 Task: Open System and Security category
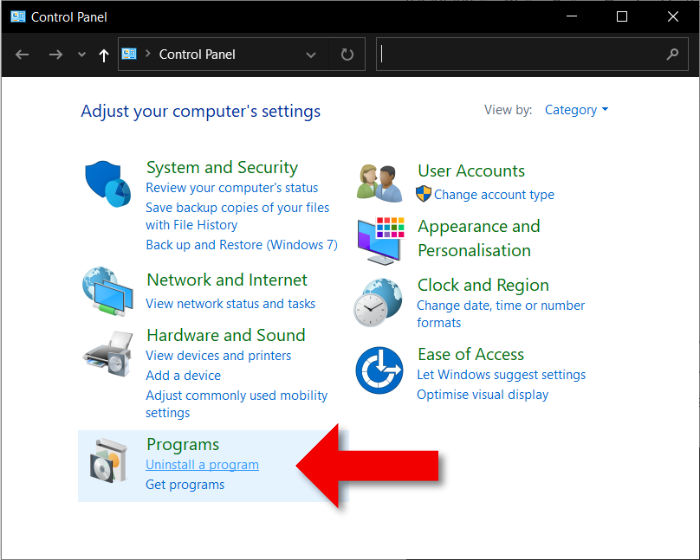(x=222, y=167)
